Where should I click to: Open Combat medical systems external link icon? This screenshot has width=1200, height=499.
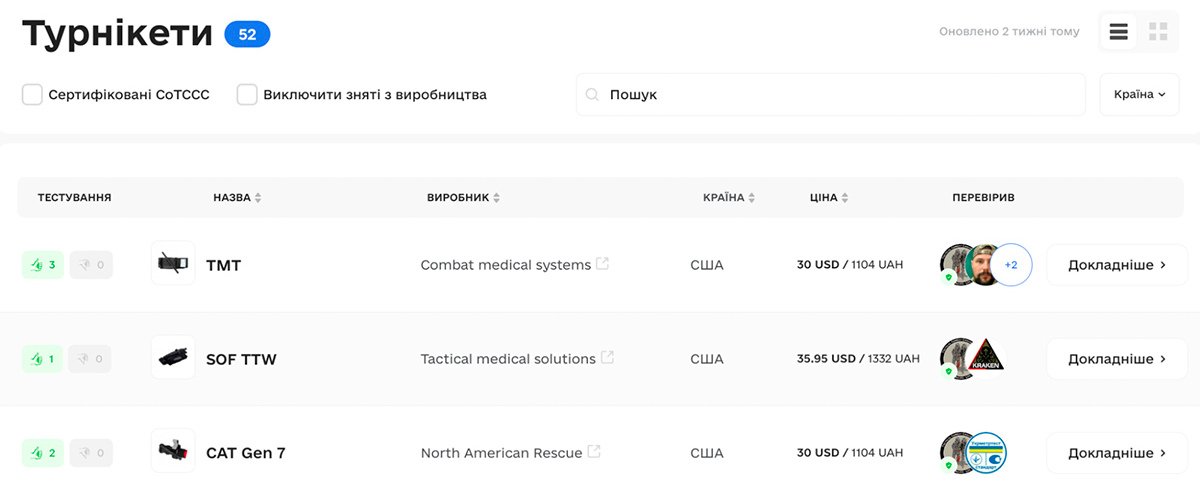[602, 264]
